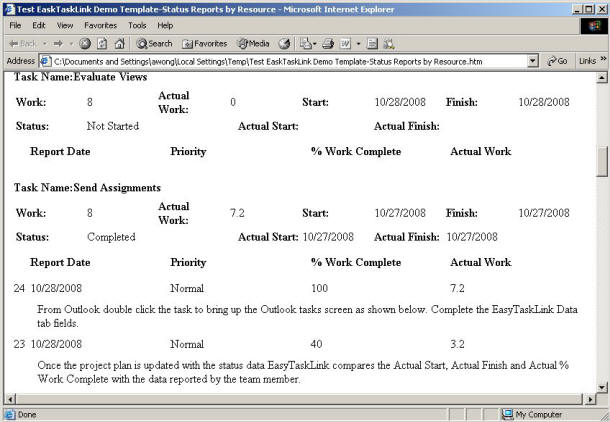Refresh the current page
This screenshot has height=422, width=610.
[102, 44]
